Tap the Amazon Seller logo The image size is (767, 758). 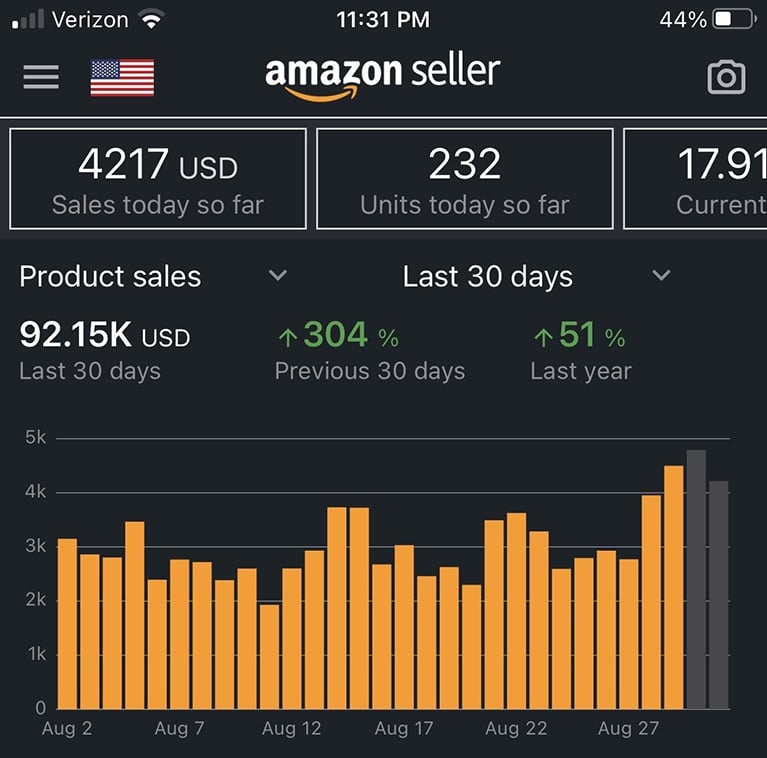tap(382, 76)
